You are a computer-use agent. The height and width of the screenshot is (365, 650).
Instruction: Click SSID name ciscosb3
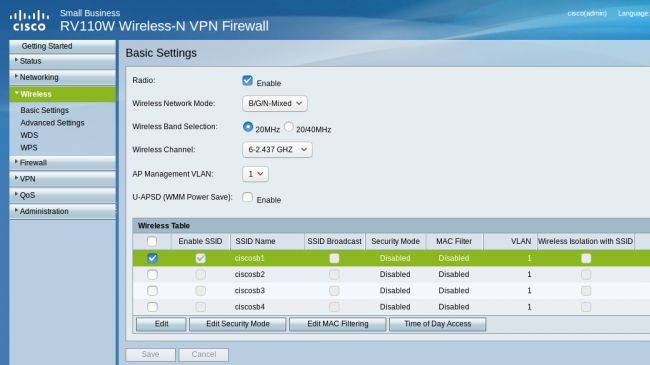point(250,290)
